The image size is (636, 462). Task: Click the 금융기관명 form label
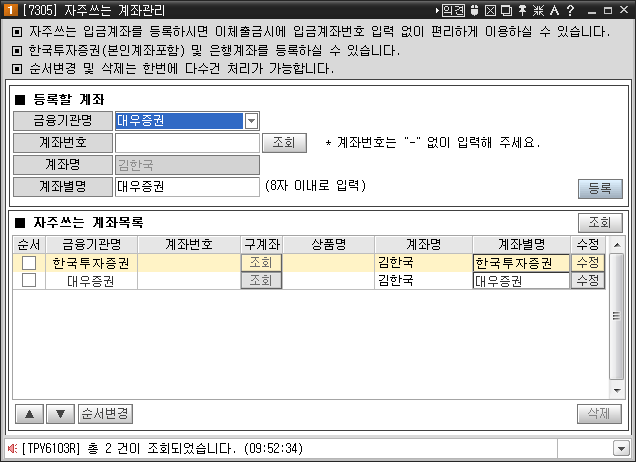(63, 121)
